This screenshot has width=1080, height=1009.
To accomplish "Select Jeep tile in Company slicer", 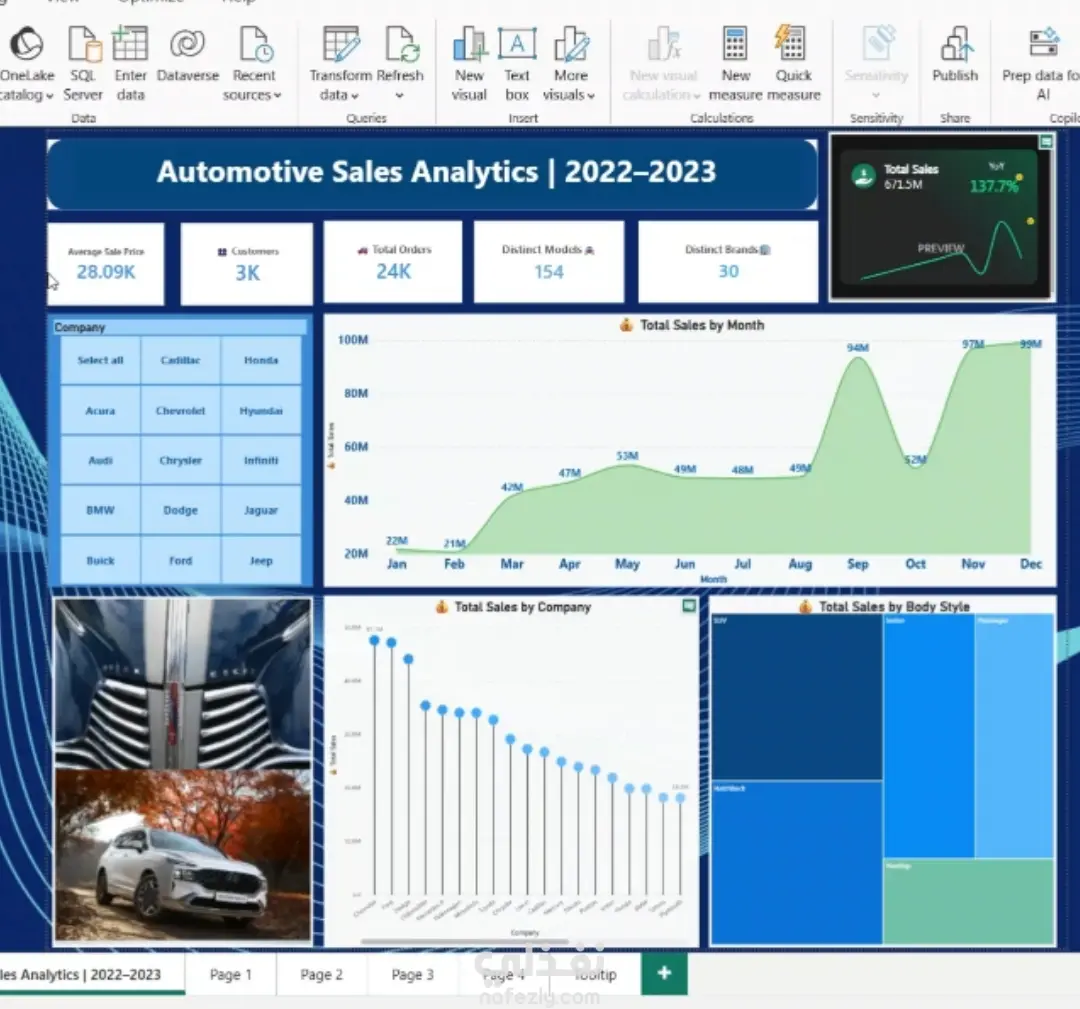I will click(x=261, y=560).
